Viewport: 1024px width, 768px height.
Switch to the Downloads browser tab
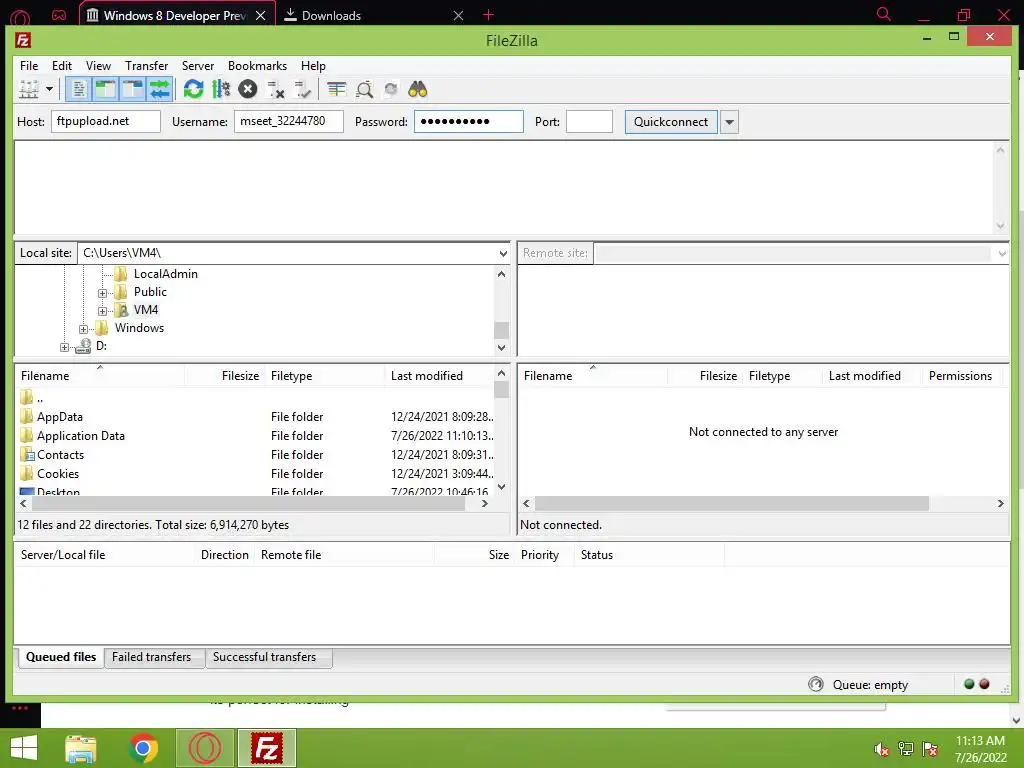click(374, 15)
